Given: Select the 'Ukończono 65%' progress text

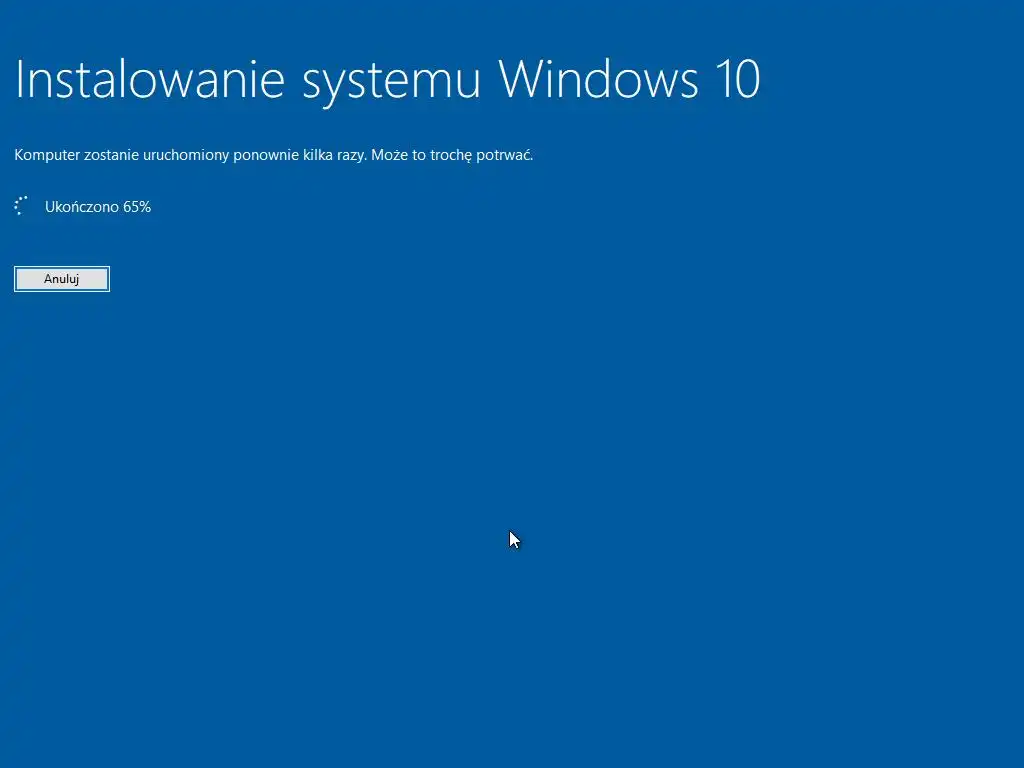Looking at the screenshot, I should (x=98, y=207).
